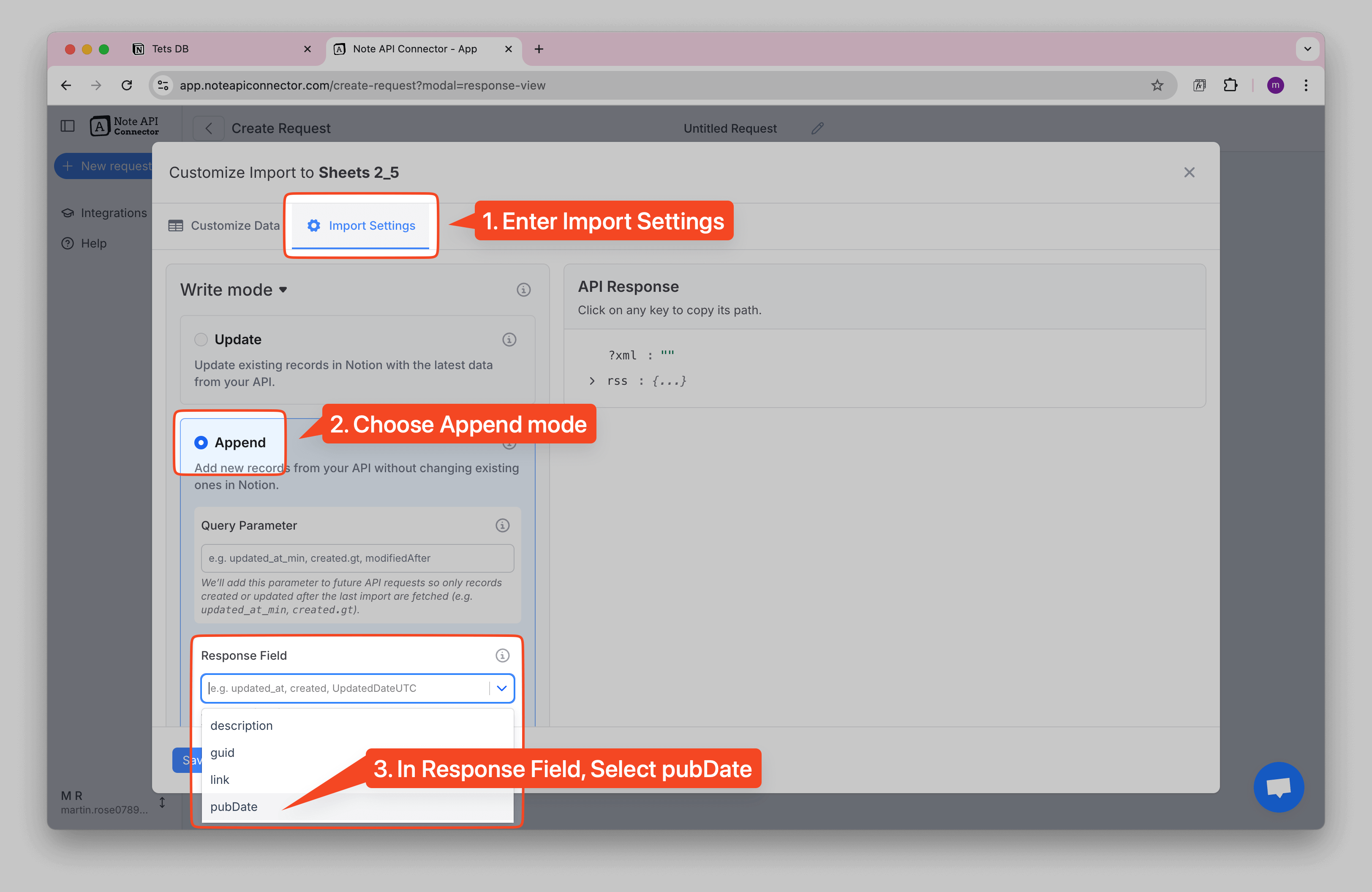Image resolution: width=1372 pixels, height=892 pixels.
Task: Click the Response Field info icon
Action: pos(502,656)
